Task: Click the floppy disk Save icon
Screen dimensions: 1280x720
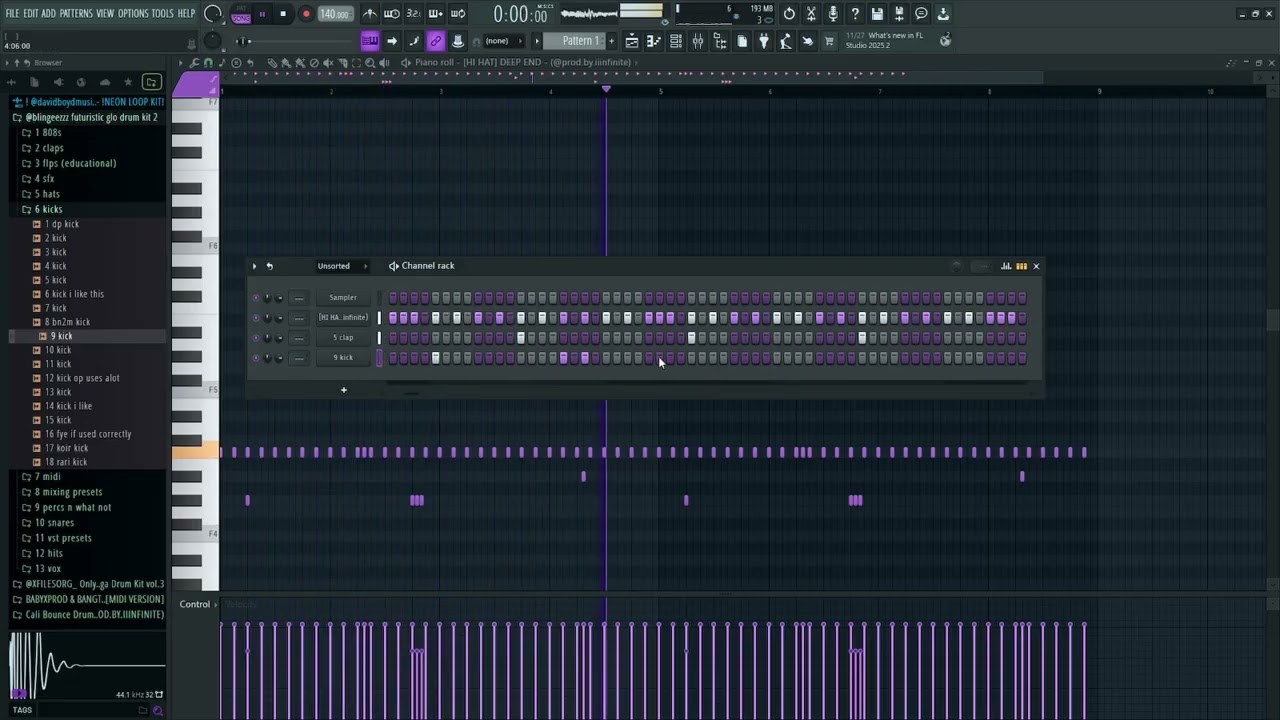Action: 877,14
